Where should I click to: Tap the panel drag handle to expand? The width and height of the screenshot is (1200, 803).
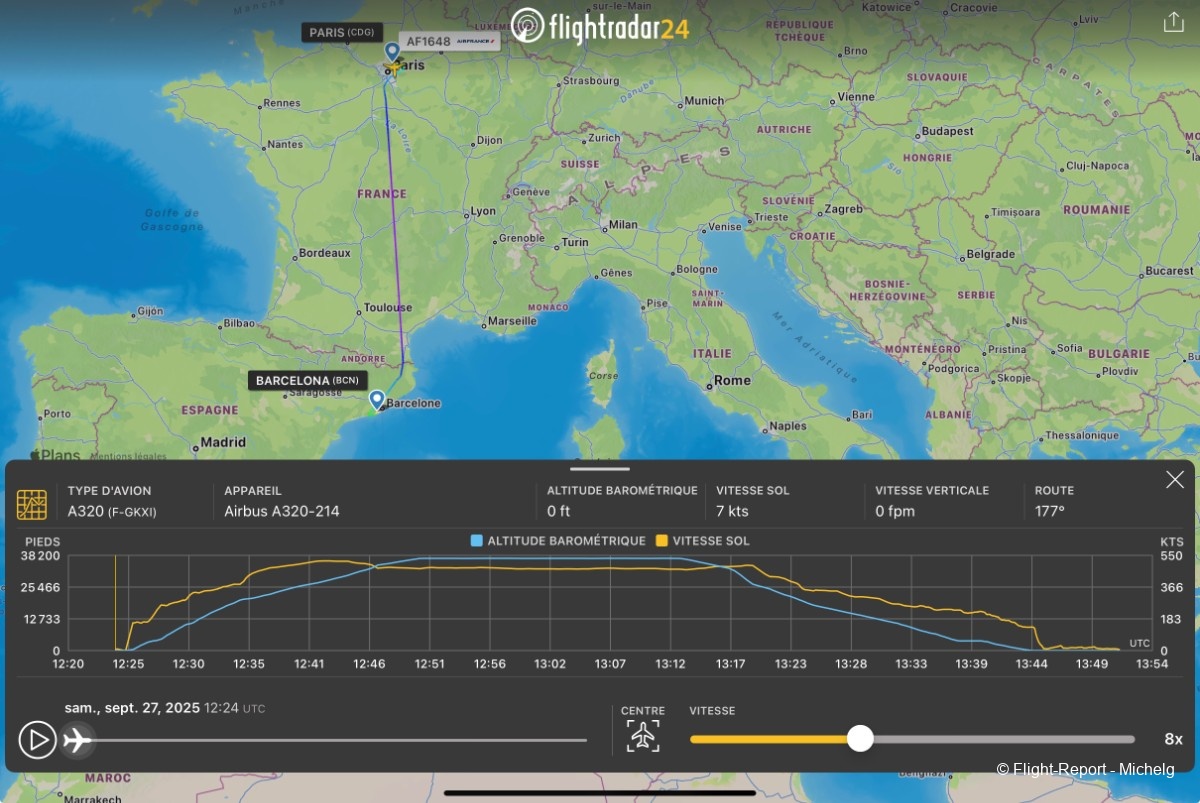(x=600, y=468)
